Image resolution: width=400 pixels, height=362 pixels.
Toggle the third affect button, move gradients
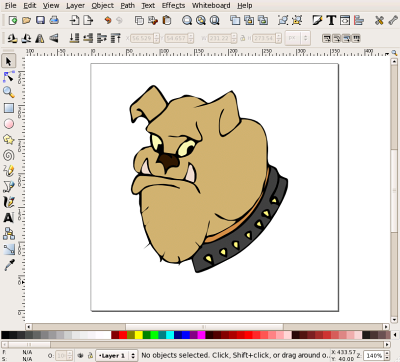pyautogui.click(x=346, y=38)
